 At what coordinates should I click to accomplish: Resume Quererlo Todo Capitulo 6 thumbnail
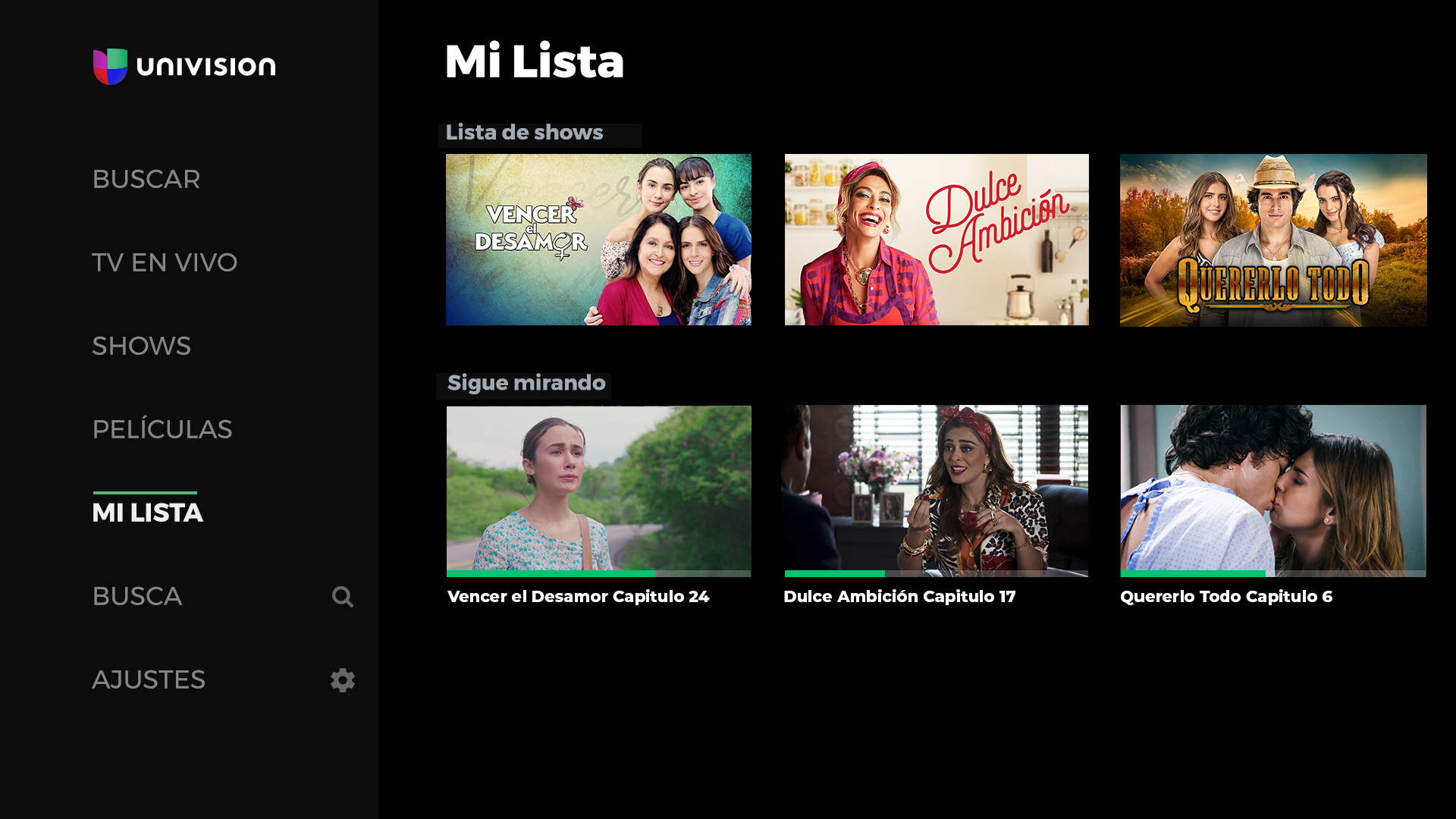[1273, 487]
